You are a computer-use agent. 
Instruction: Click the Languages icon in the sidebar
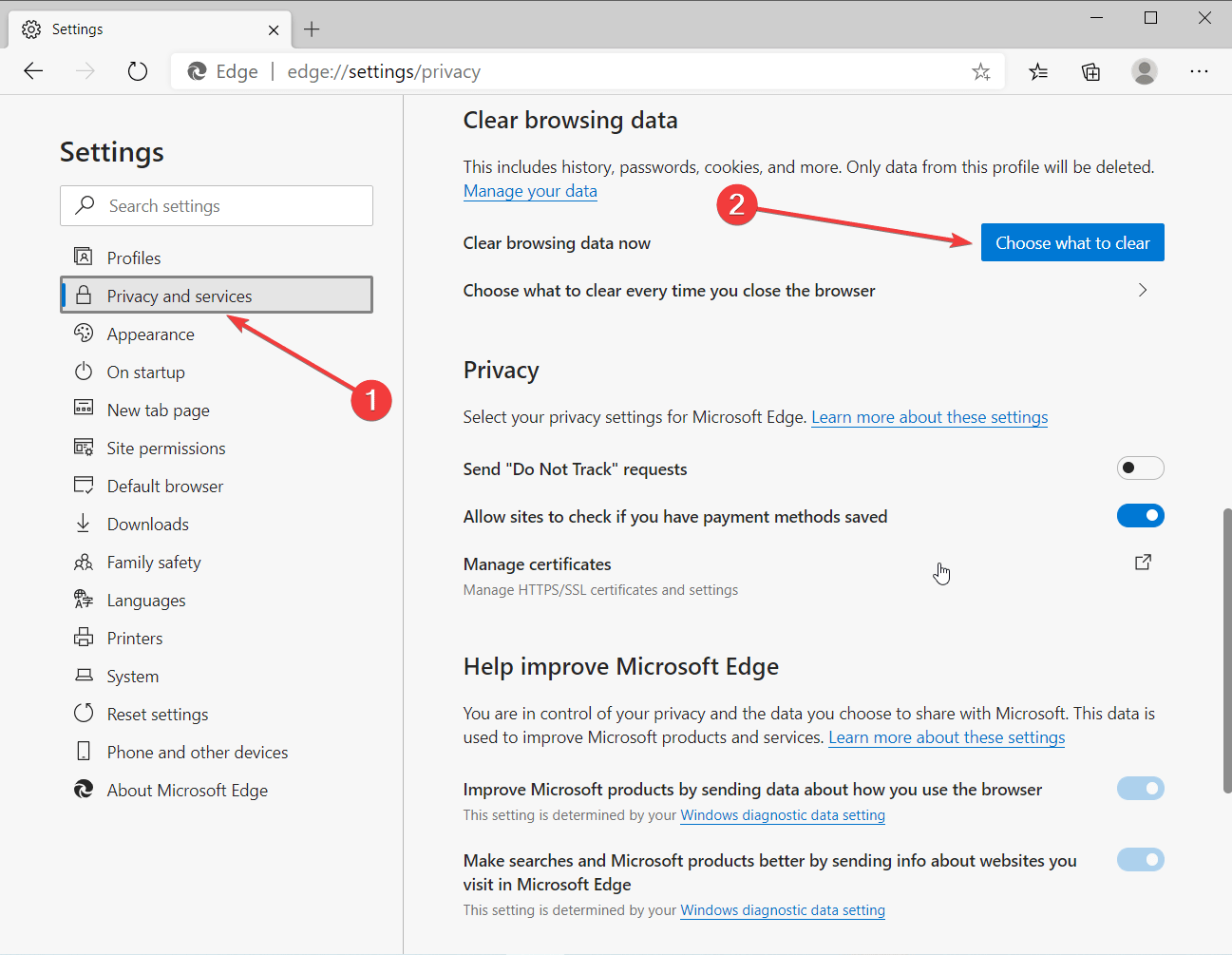84,600
